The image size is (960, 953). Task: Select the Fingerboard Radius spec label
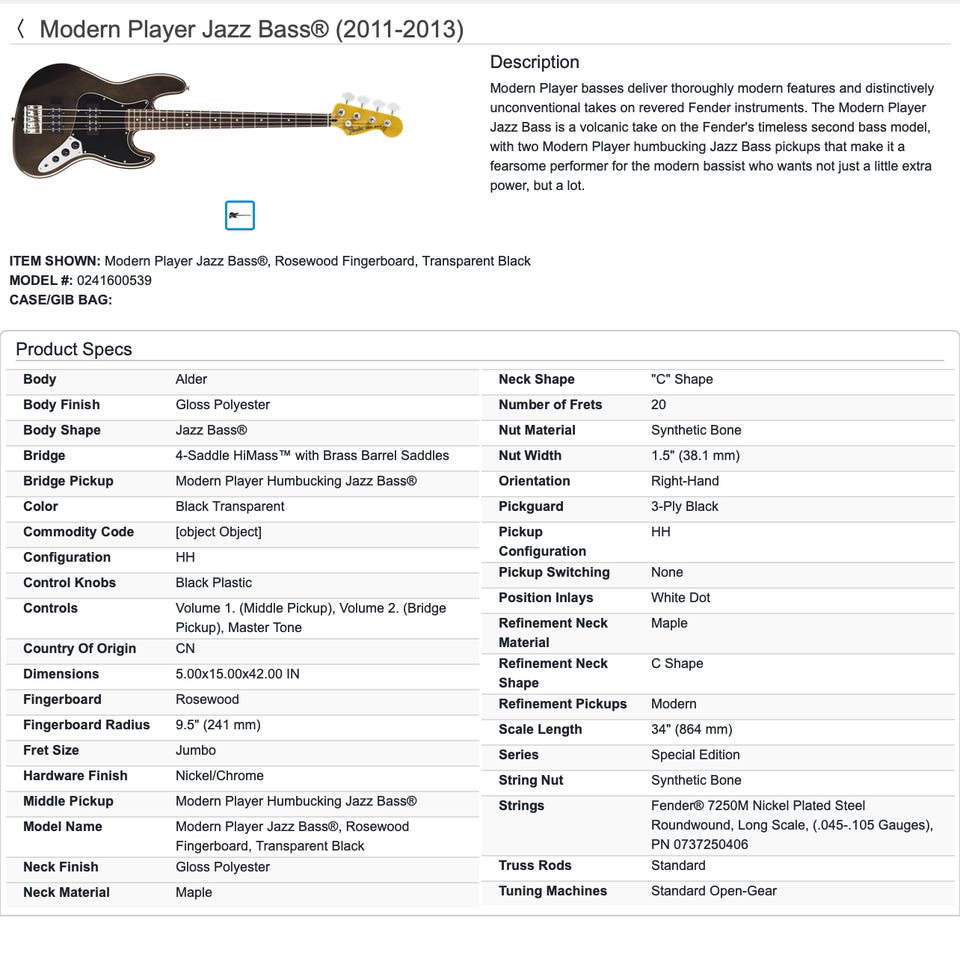click(86, 725)
